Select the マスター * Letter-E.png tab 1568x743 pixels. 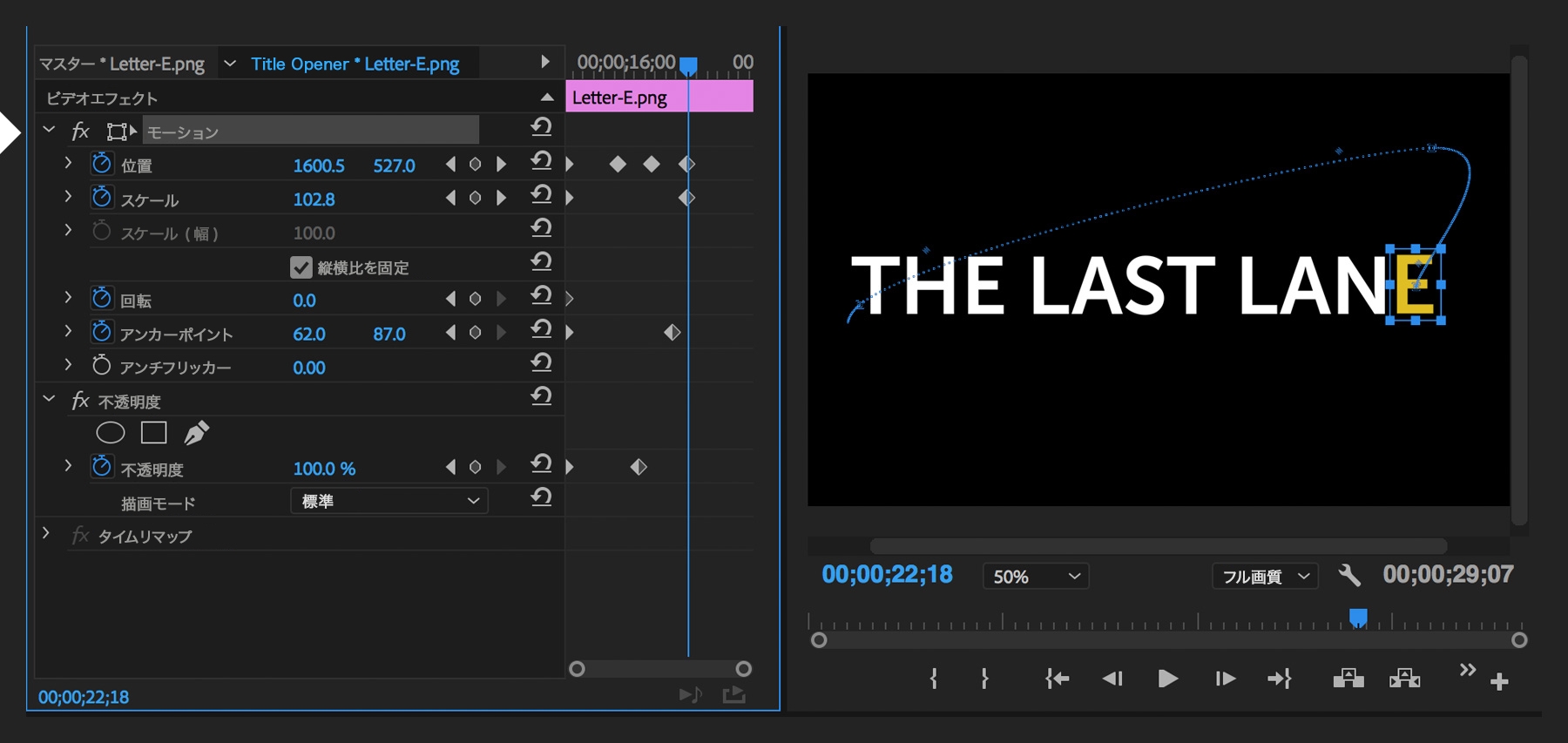122,64
